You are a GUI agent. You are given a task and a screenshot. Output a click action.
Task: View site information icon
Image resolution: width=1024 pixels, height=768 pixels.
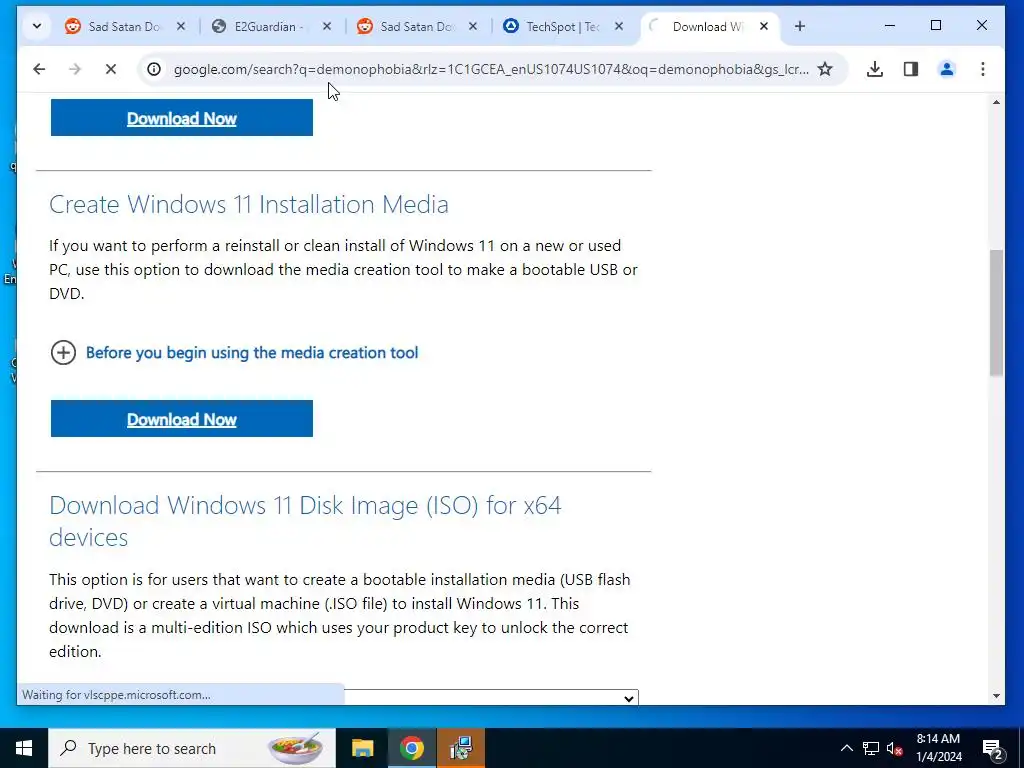154,69
